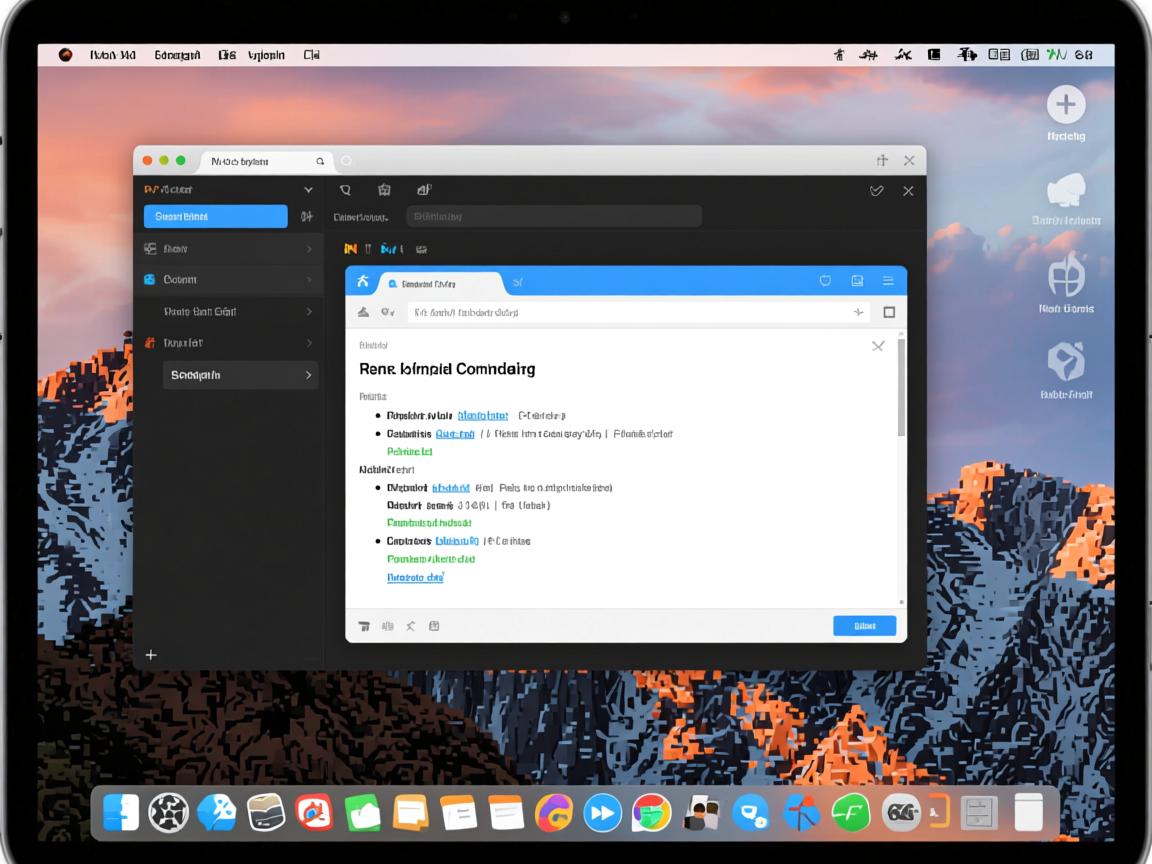
Task: Click the first icon in bottom-left editor toolbar
Action: coord(364,627)
